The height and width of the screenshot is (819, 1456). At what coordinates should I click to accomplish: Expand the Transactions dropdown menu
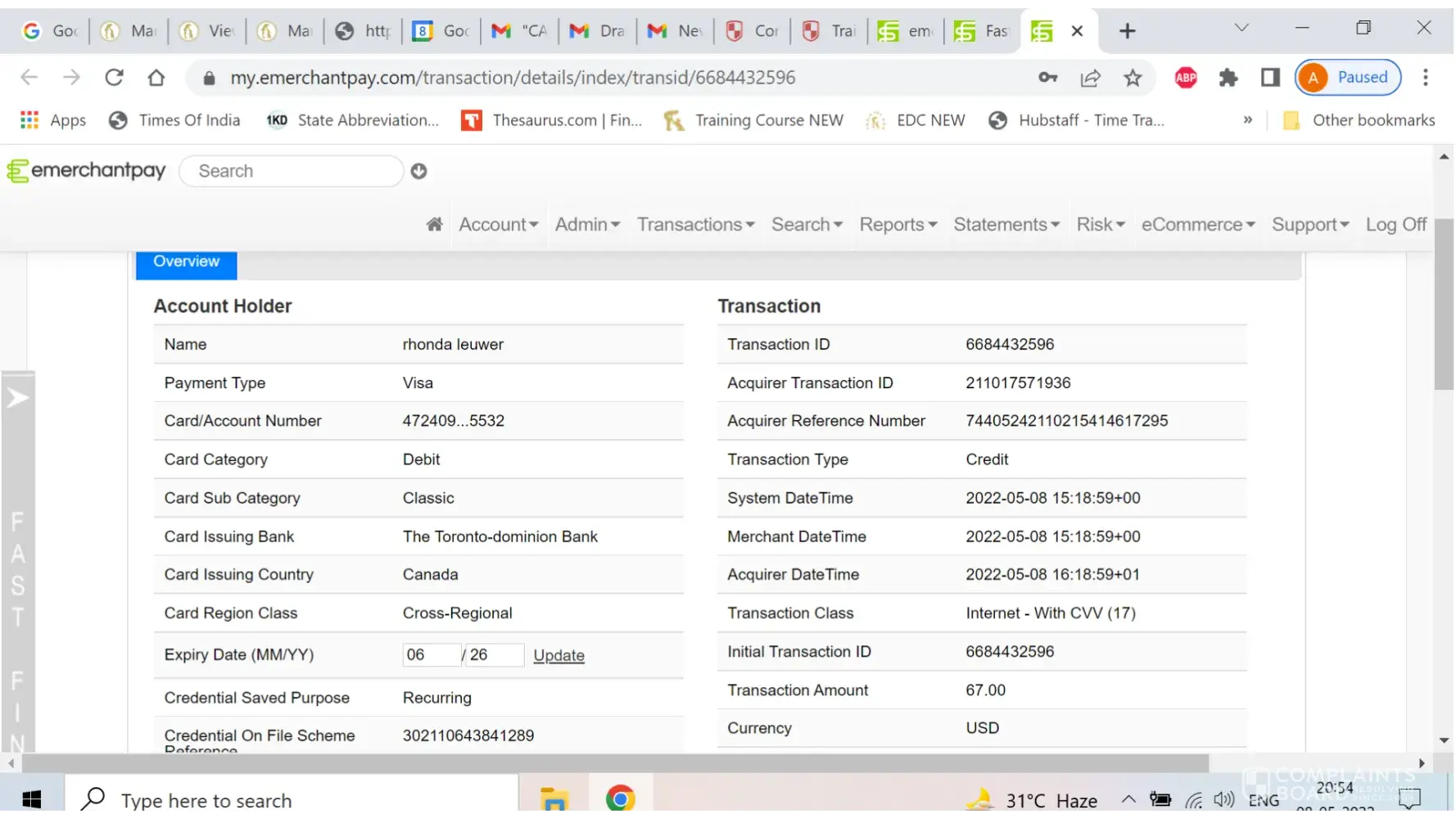click(x=695, y=224)
